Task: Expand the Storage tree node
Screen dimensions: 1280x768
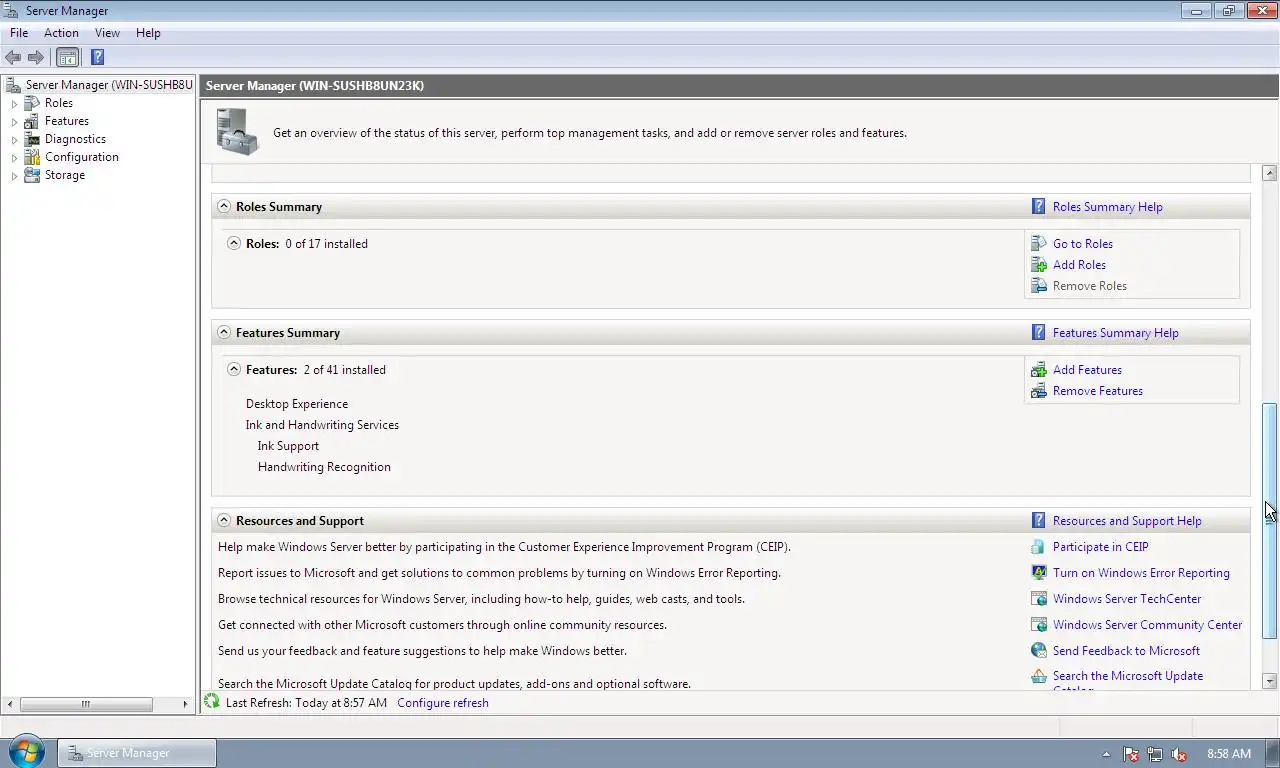Action: (x=14, y=176)
